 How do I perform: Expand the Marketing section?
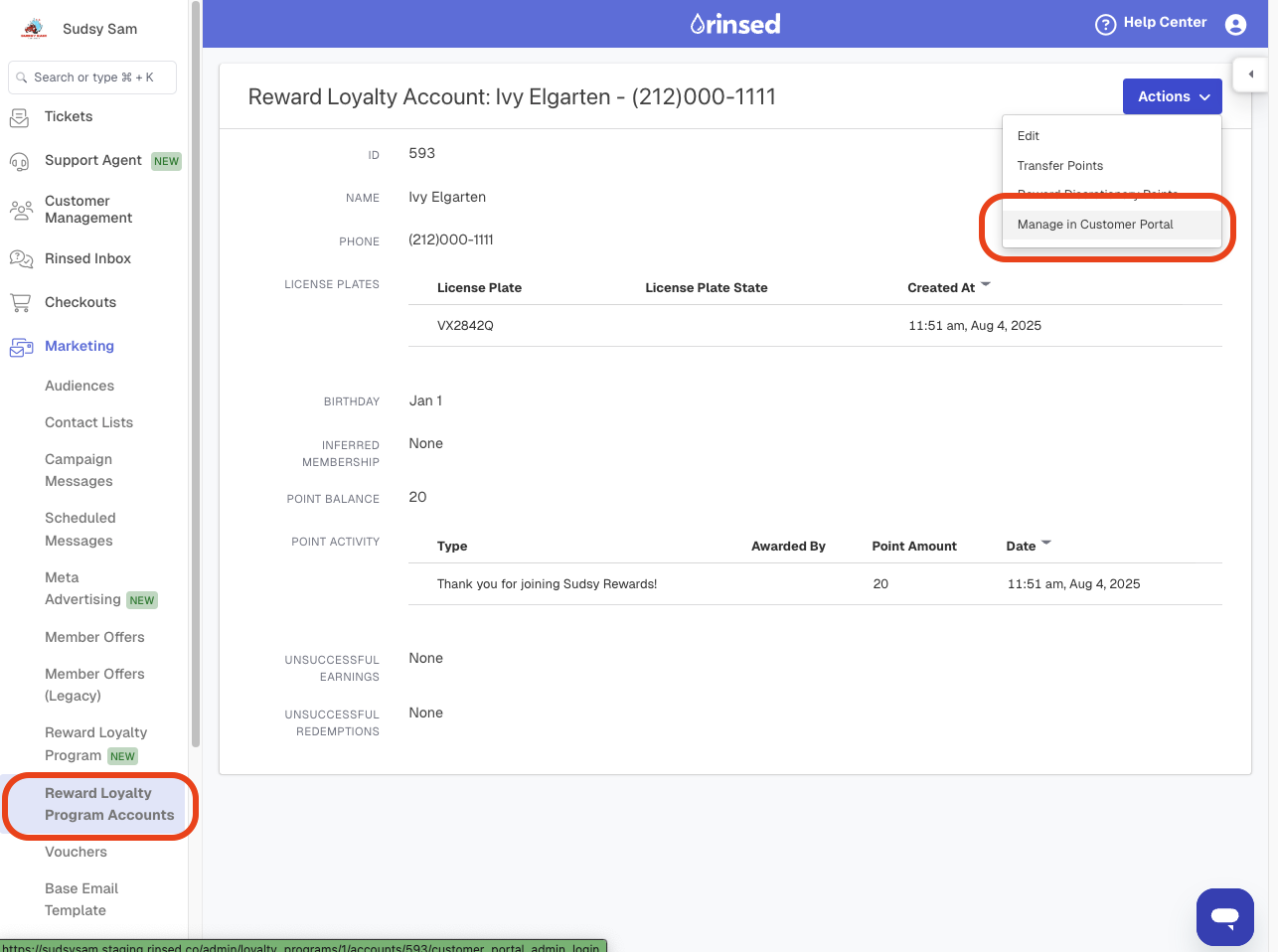tap(80, 346)
